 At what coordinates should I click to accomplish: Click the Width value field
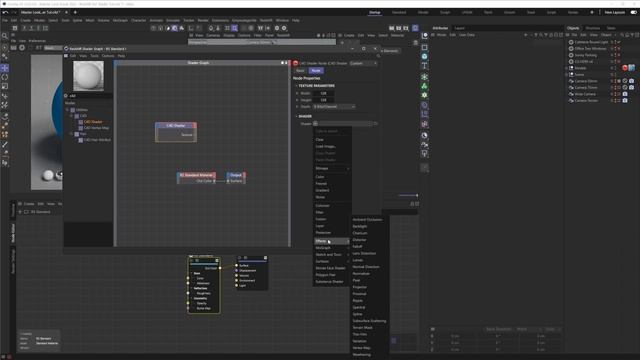pos(324,93)
